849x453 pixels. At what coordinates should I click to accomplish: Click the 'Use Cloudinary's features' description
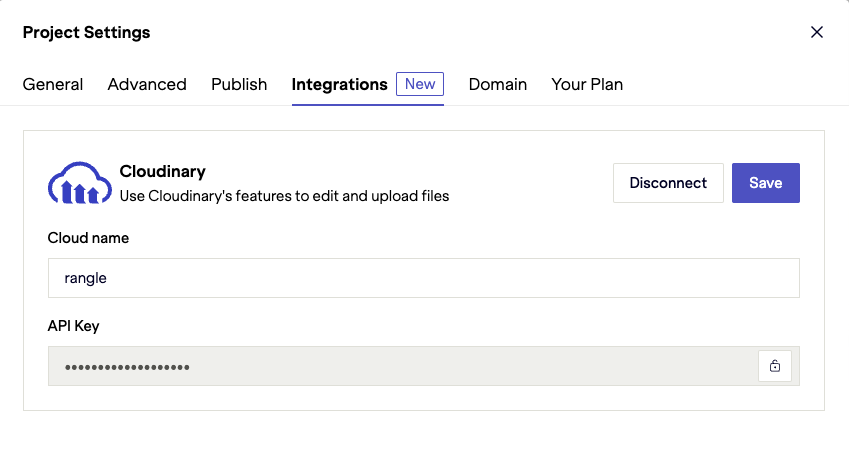[x=284, y=196]
